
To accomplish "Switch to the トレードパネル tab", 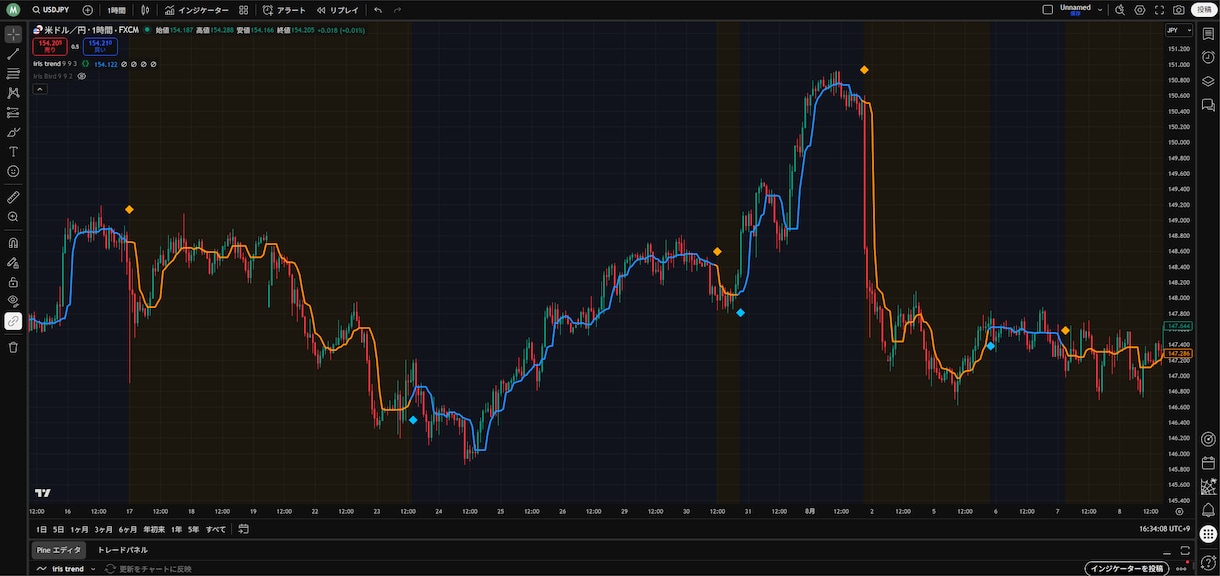I will 122,550.
